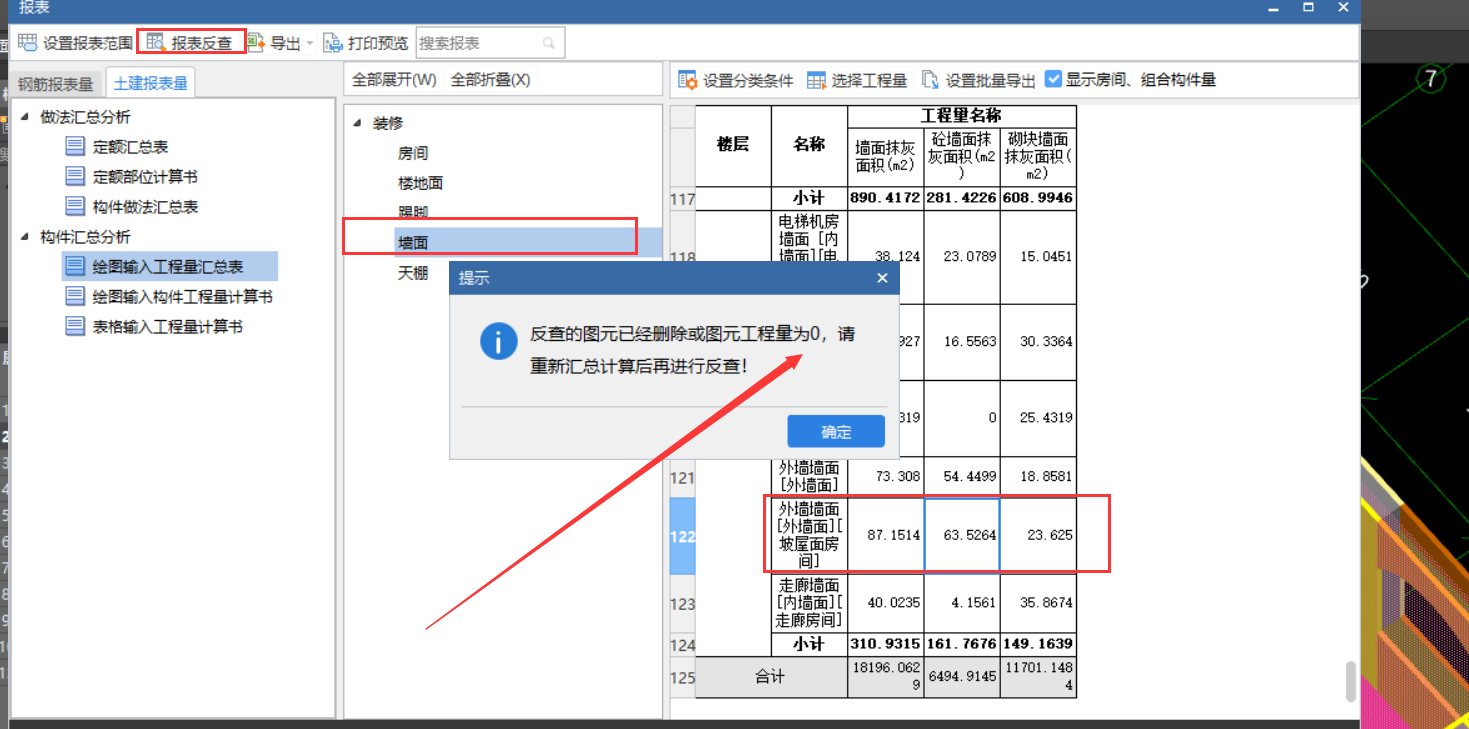Collapse the 做法汇总分析 tree group

pyautogui.click(x=25, y=117)
